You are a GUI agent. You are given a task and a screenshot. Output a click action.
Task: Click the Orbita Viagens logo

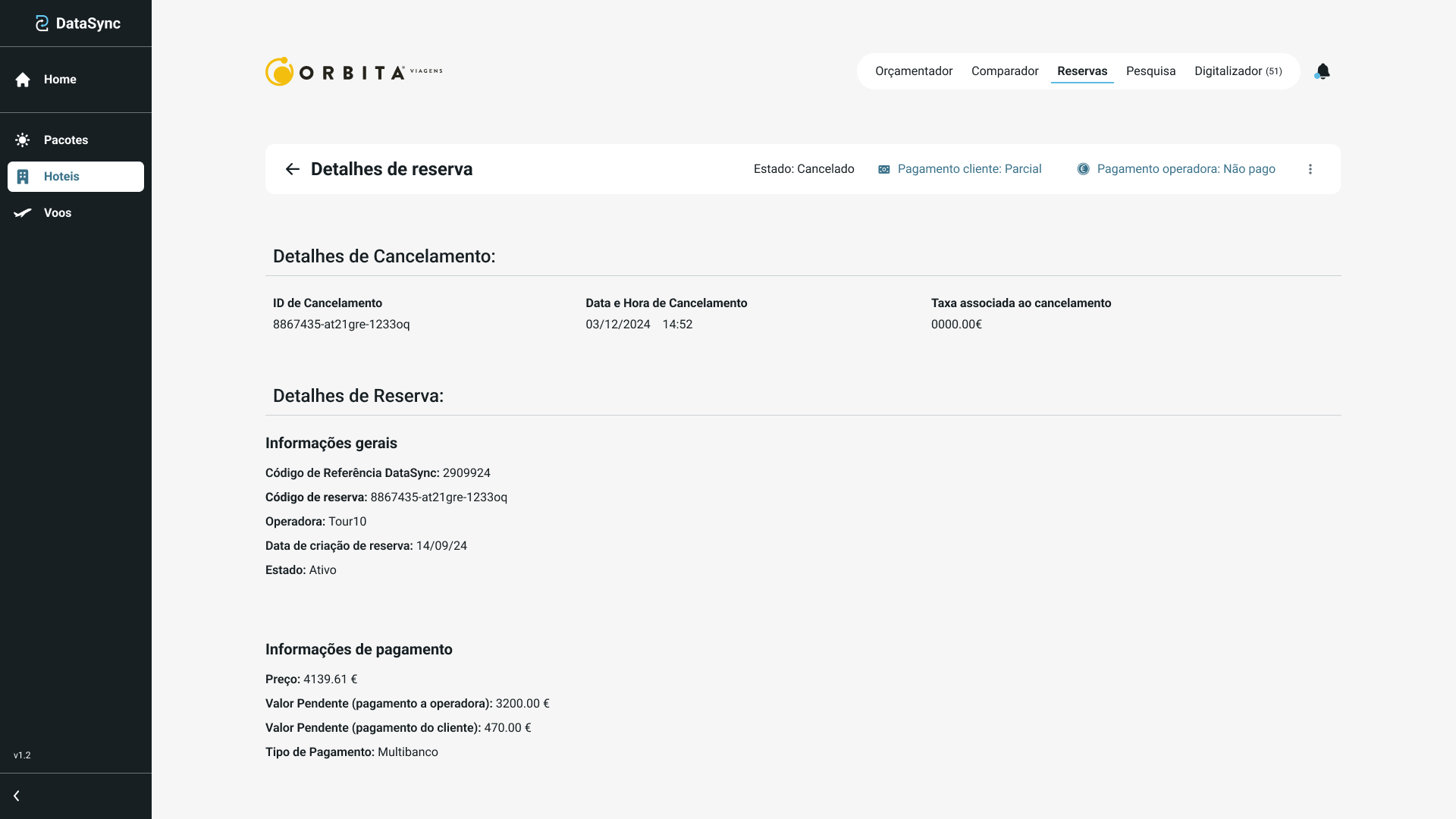click(353, 71)
